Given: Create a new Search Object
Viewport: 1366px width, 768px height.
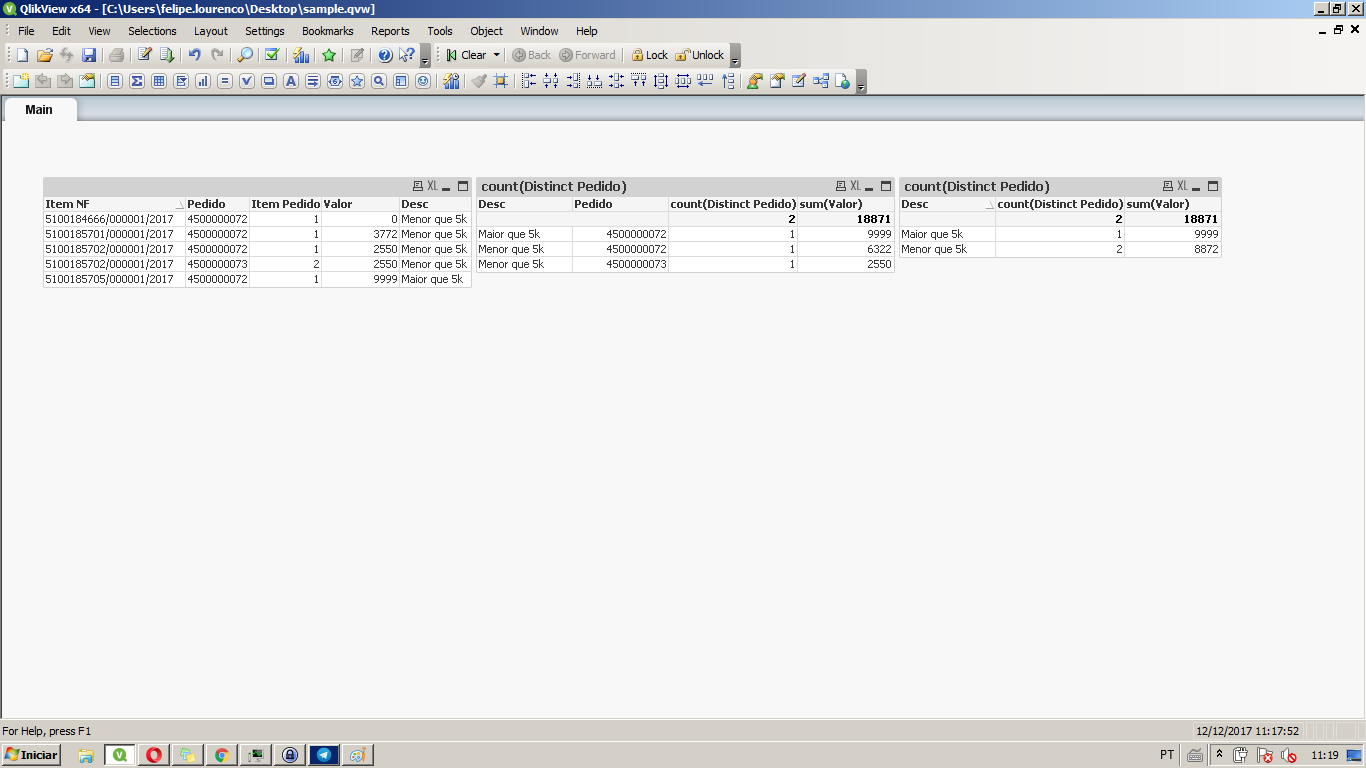Looking at the screenshot, I should (x=379, y=81).
